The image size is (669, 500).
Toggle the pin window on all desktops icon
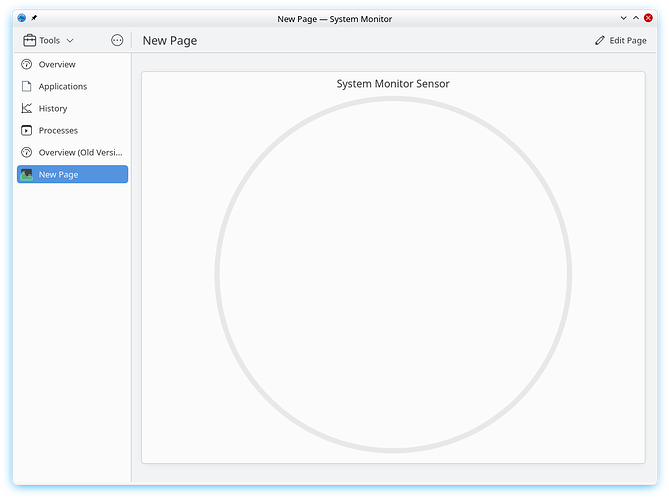point(34,18)
